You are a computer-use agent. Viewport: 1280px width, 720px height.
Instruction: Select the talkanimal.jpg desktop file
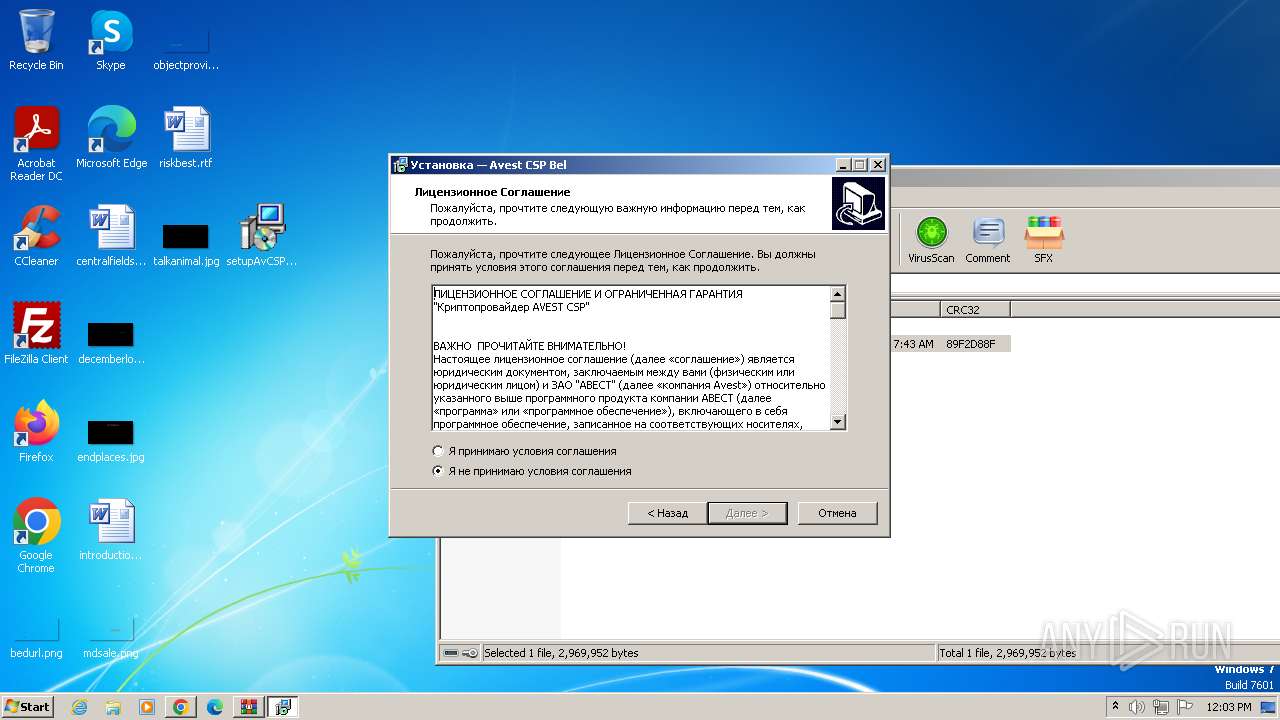[x=186, y=244]
